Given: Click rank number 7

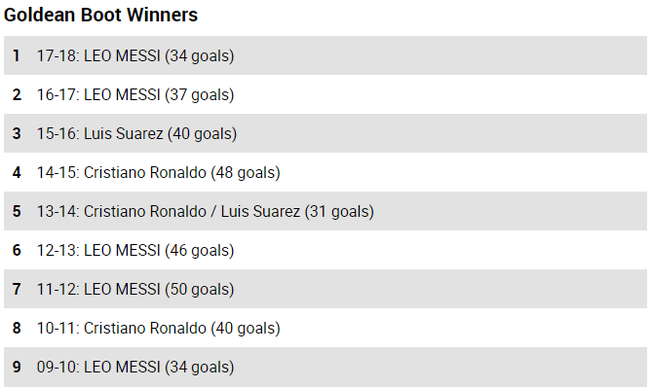Looking at the screenshot, I should tap(17, 289).
